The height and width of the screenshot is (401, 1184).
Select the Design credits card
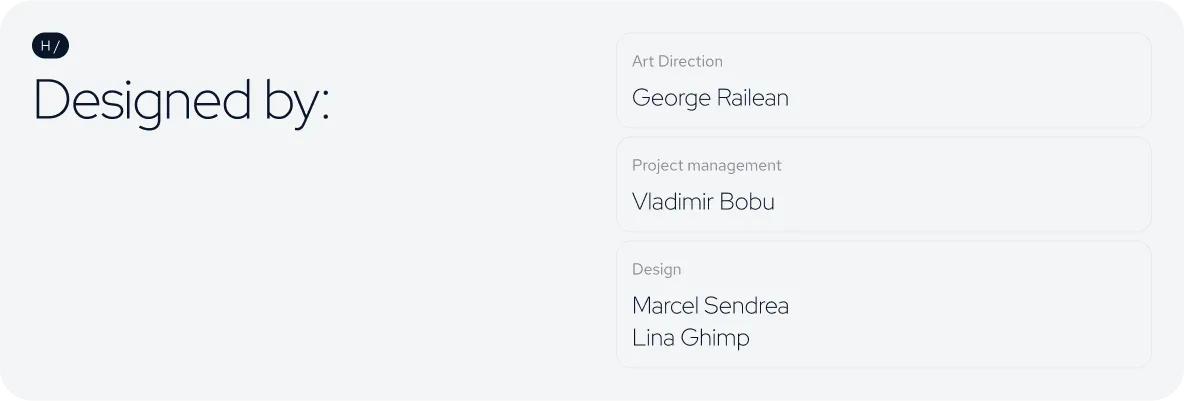point(883,304)
